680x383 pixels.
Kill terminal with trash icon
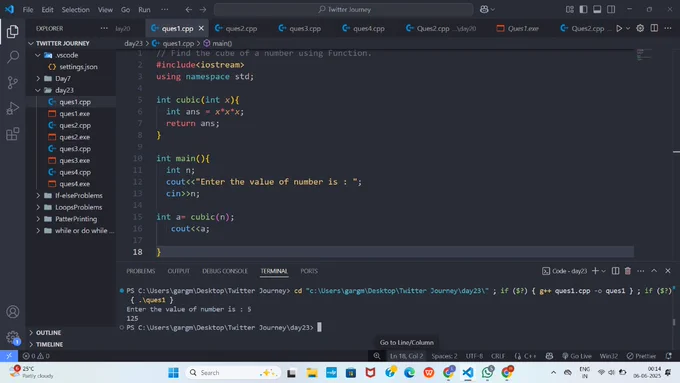pos(628,271)
